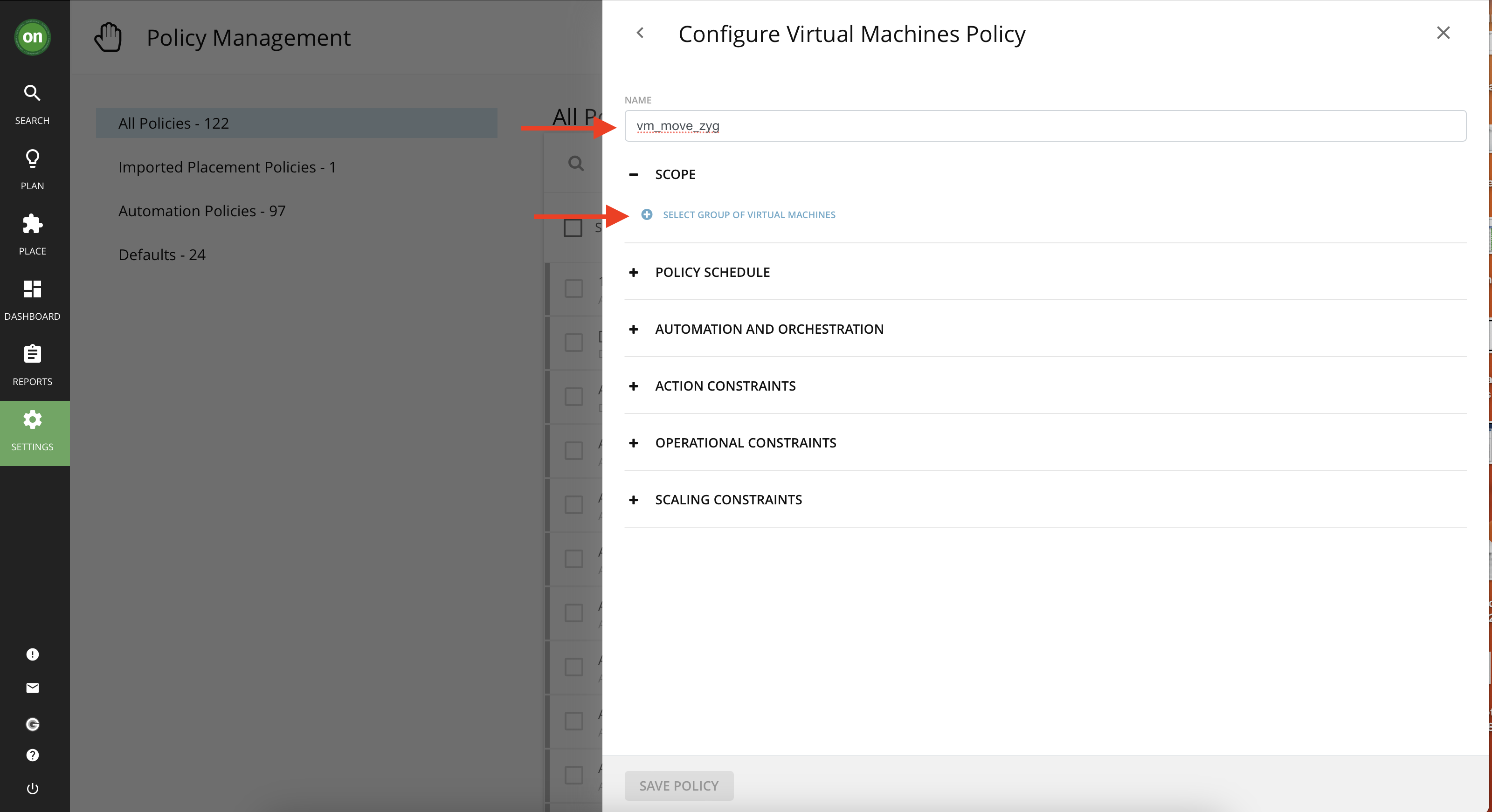Click the Policy Management hand icon
The height and width of the screenshot is (812, 1492).
108,37
